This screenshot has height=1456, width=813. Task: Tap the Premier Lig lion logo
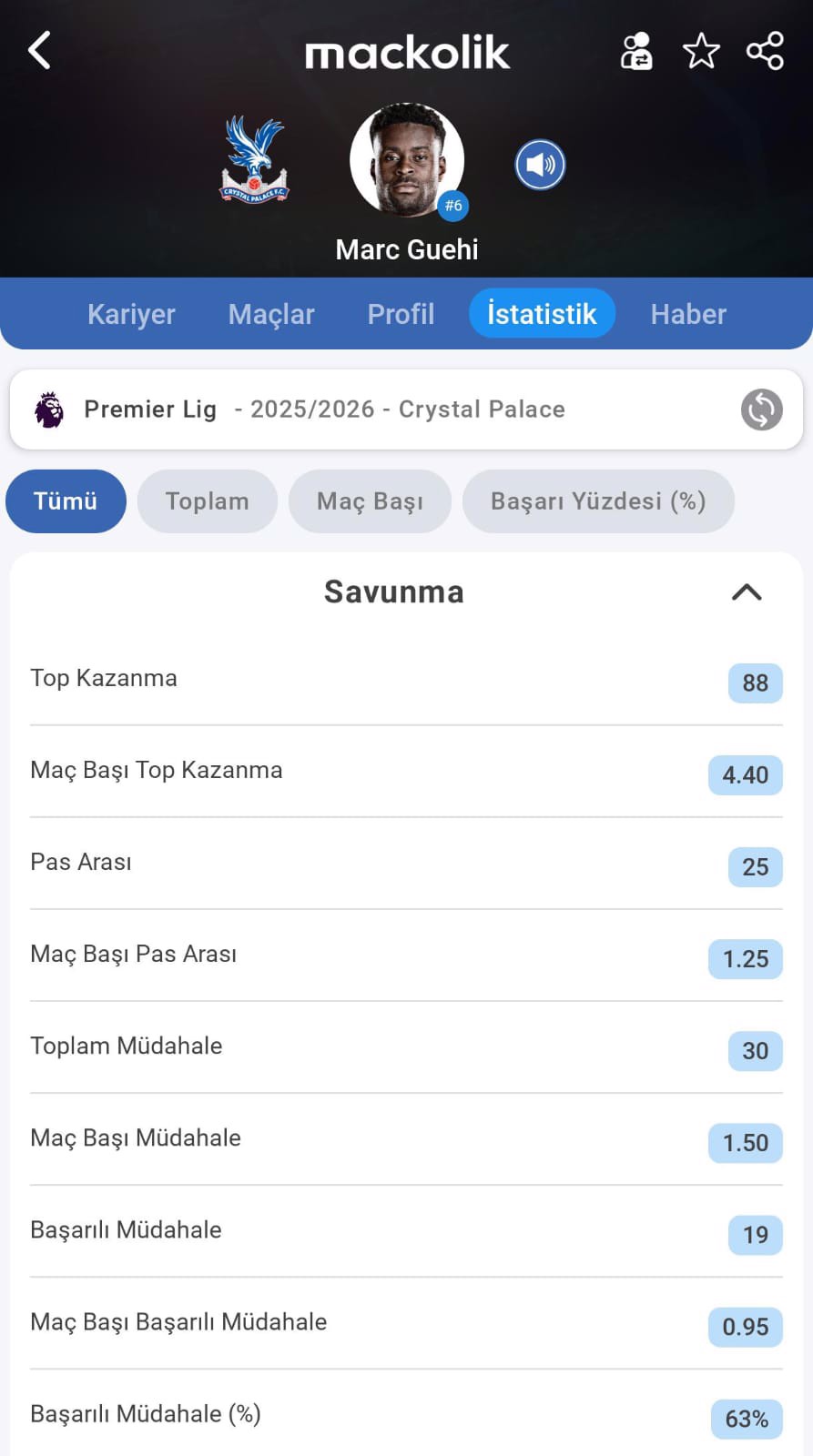click(x=49, y=409)
